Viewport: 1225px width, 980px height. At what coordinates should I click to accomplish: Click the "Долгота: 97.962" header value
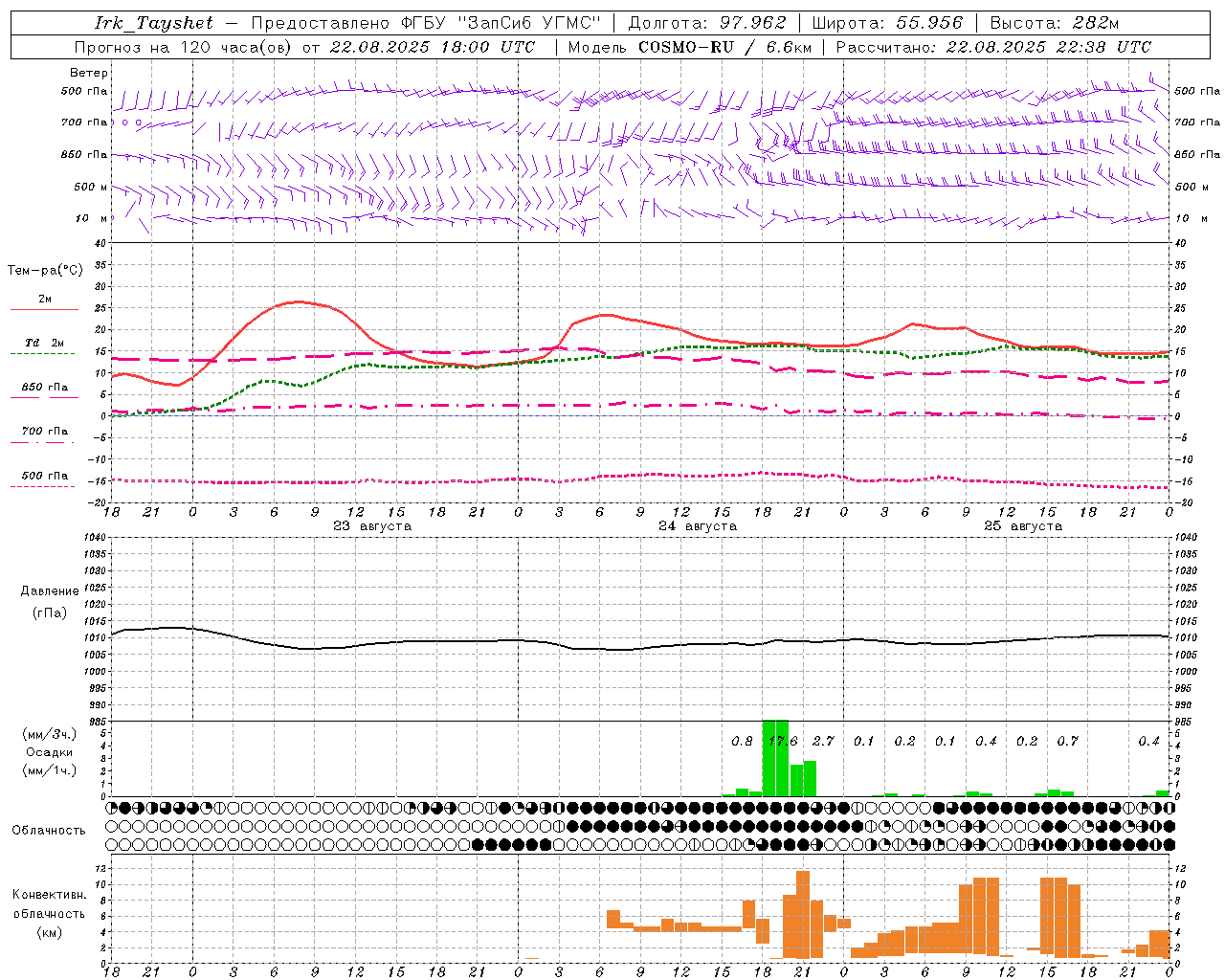click(x=707, y=23)
